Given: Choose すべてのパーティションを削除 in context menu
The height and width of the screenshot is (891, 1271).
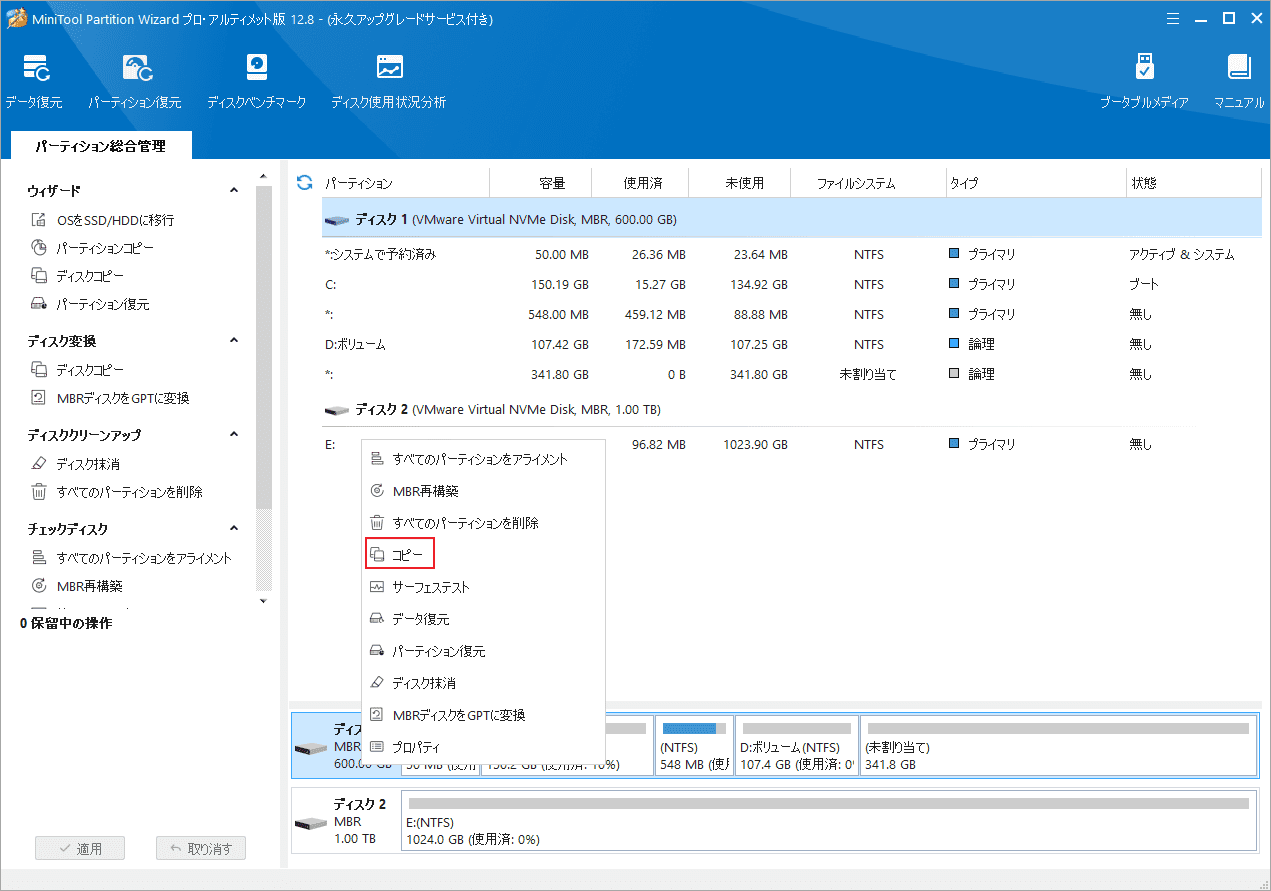Looking at the screenshot, I should tap(483, 523).
